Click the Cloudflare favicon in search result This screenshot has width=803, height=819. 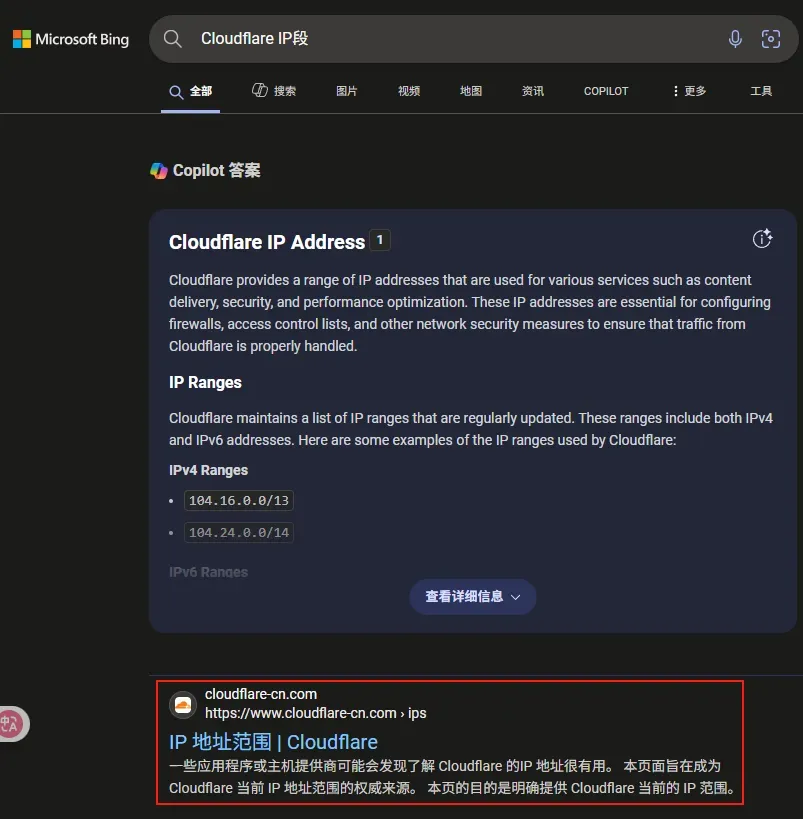[183, 704]
